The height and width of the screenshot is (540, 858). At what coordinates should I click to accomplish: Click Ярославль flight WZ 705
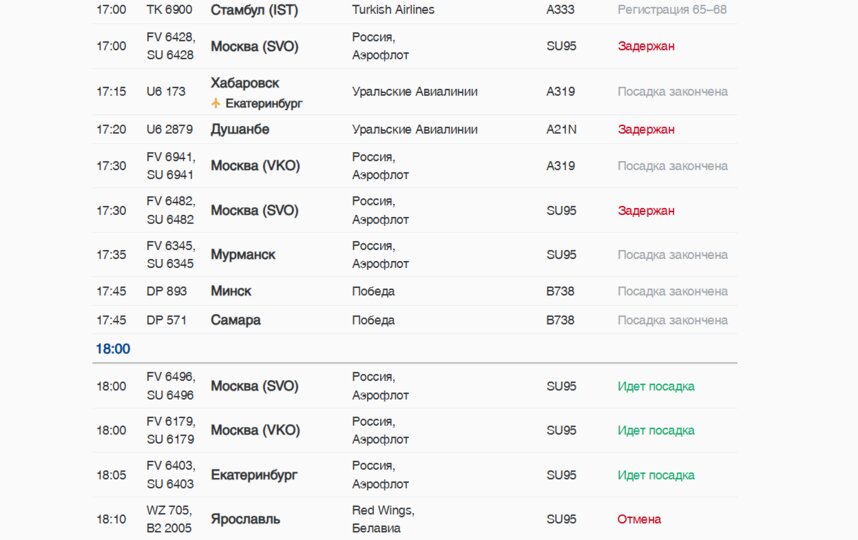415,519
